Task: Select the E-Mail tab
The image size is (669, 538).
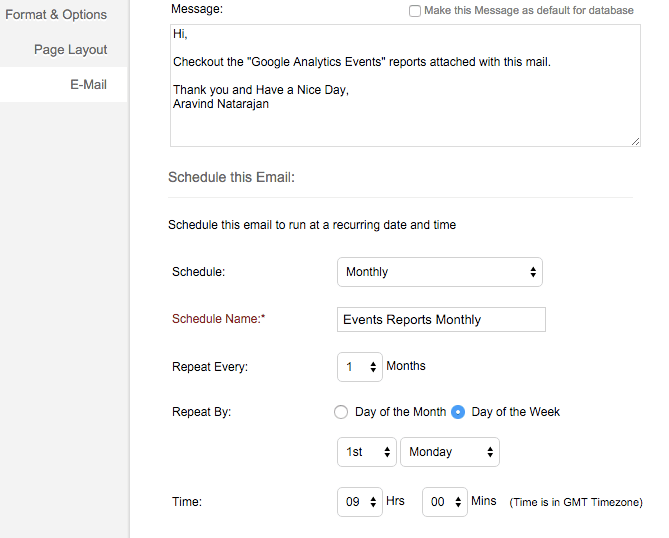Action: (88, 85)
